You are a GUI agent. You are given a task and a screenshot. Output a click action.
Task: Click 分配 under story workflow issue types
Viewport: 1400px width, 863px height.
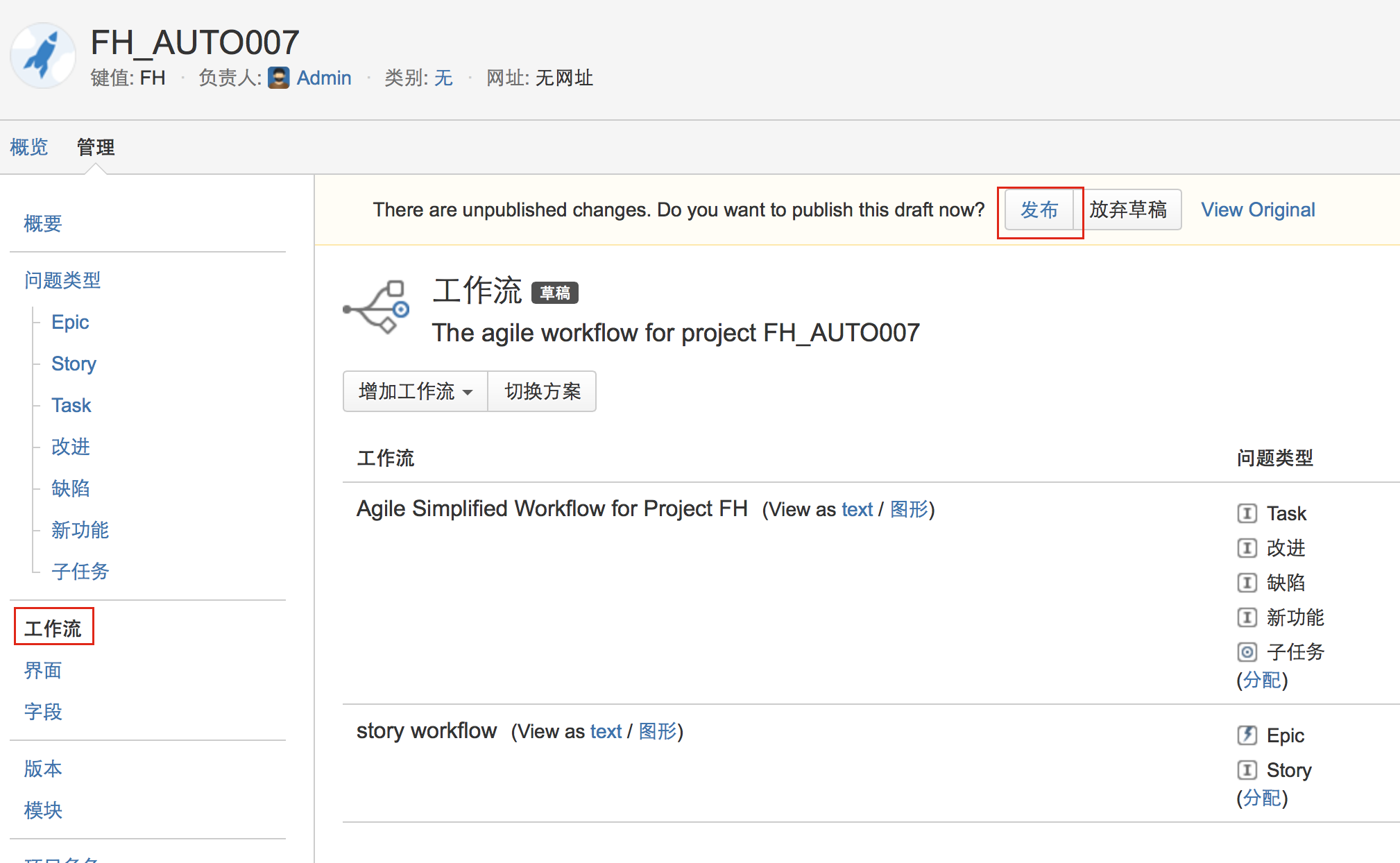point(1262,798)
